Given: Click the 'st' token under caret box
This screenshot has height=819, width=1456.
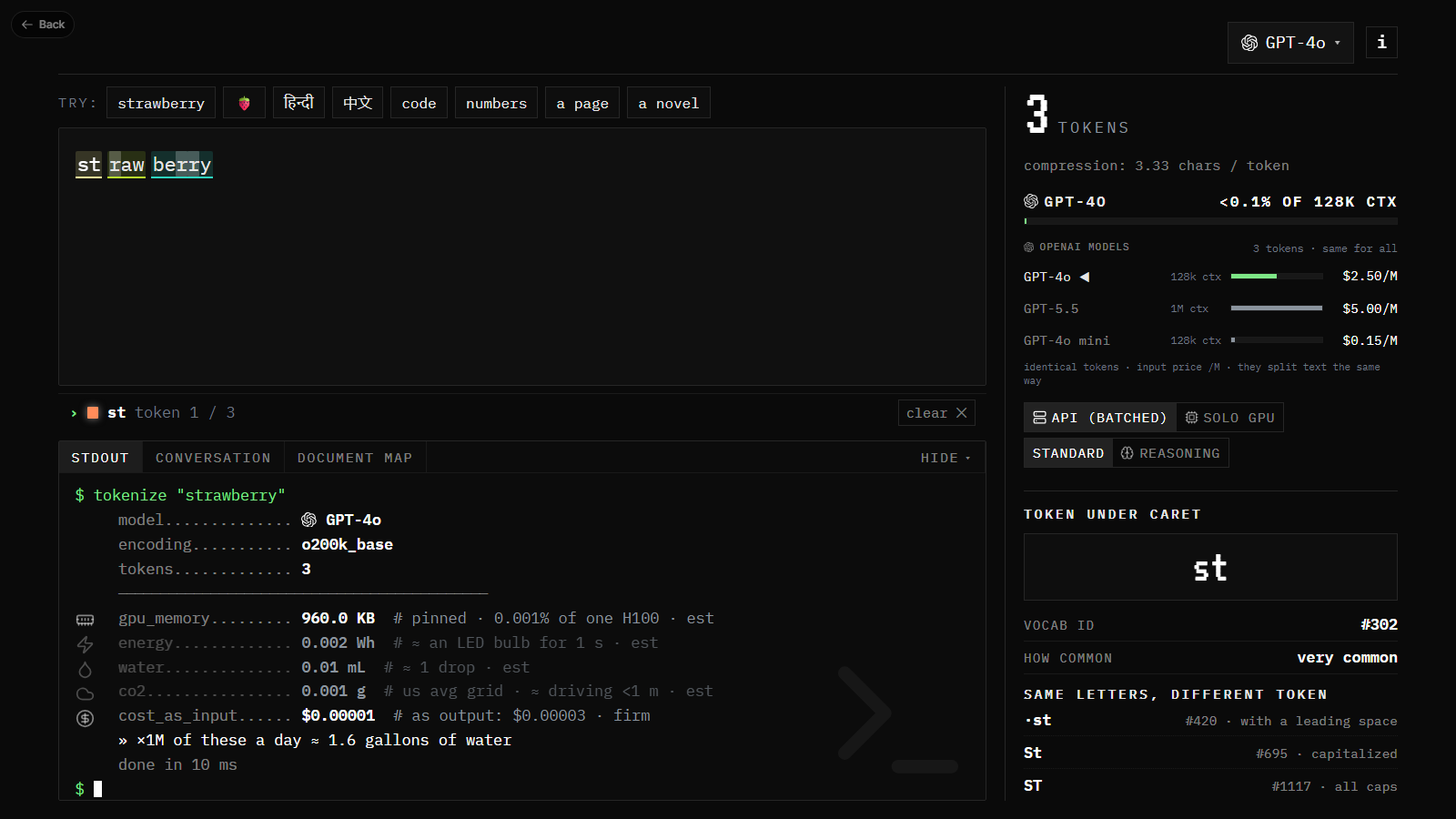Looking at the screenshot, I should pyautogui.click(x=1210, y=567).
